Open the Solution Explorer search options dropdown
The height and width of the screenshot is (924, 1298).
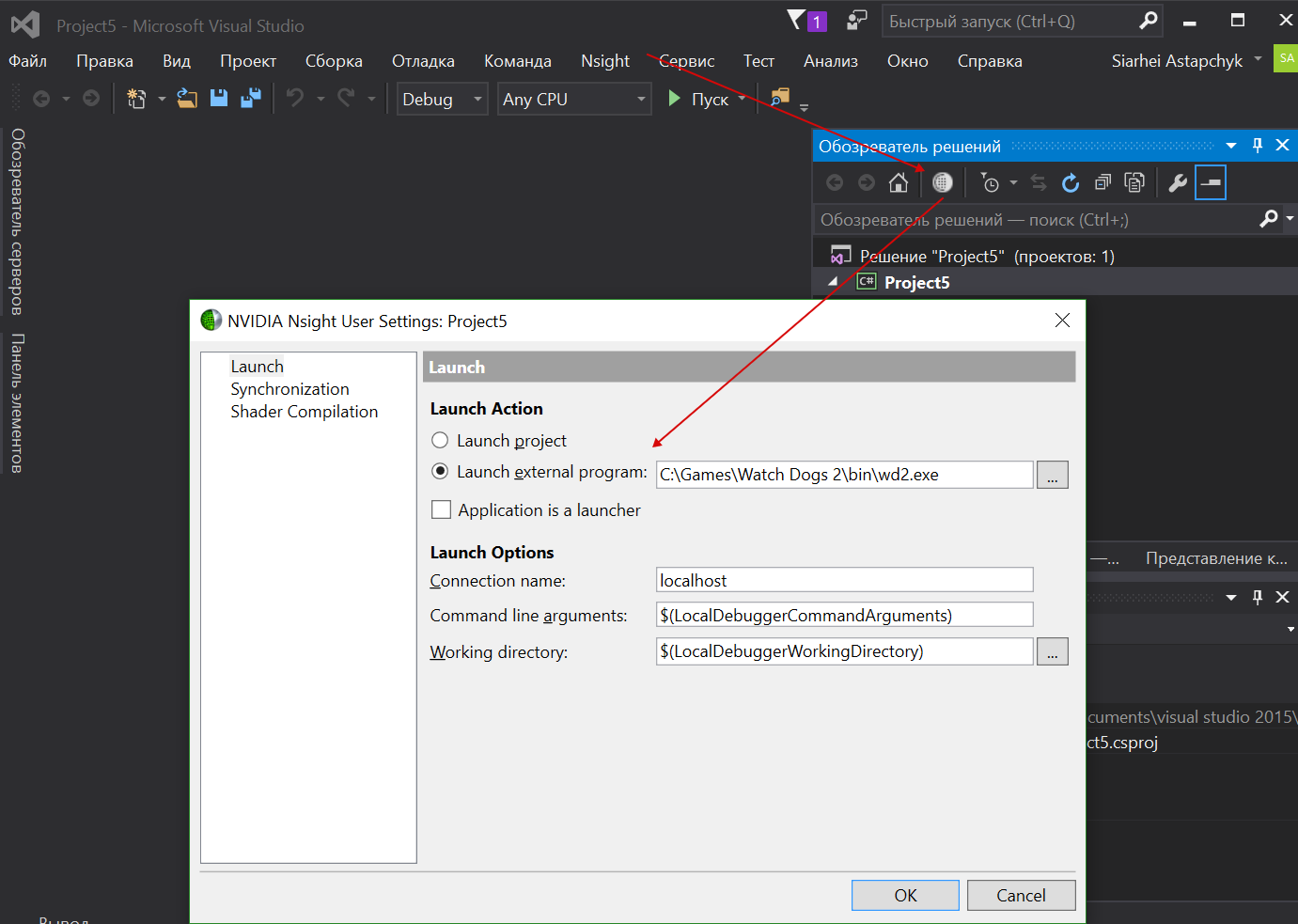(1290, 219)
